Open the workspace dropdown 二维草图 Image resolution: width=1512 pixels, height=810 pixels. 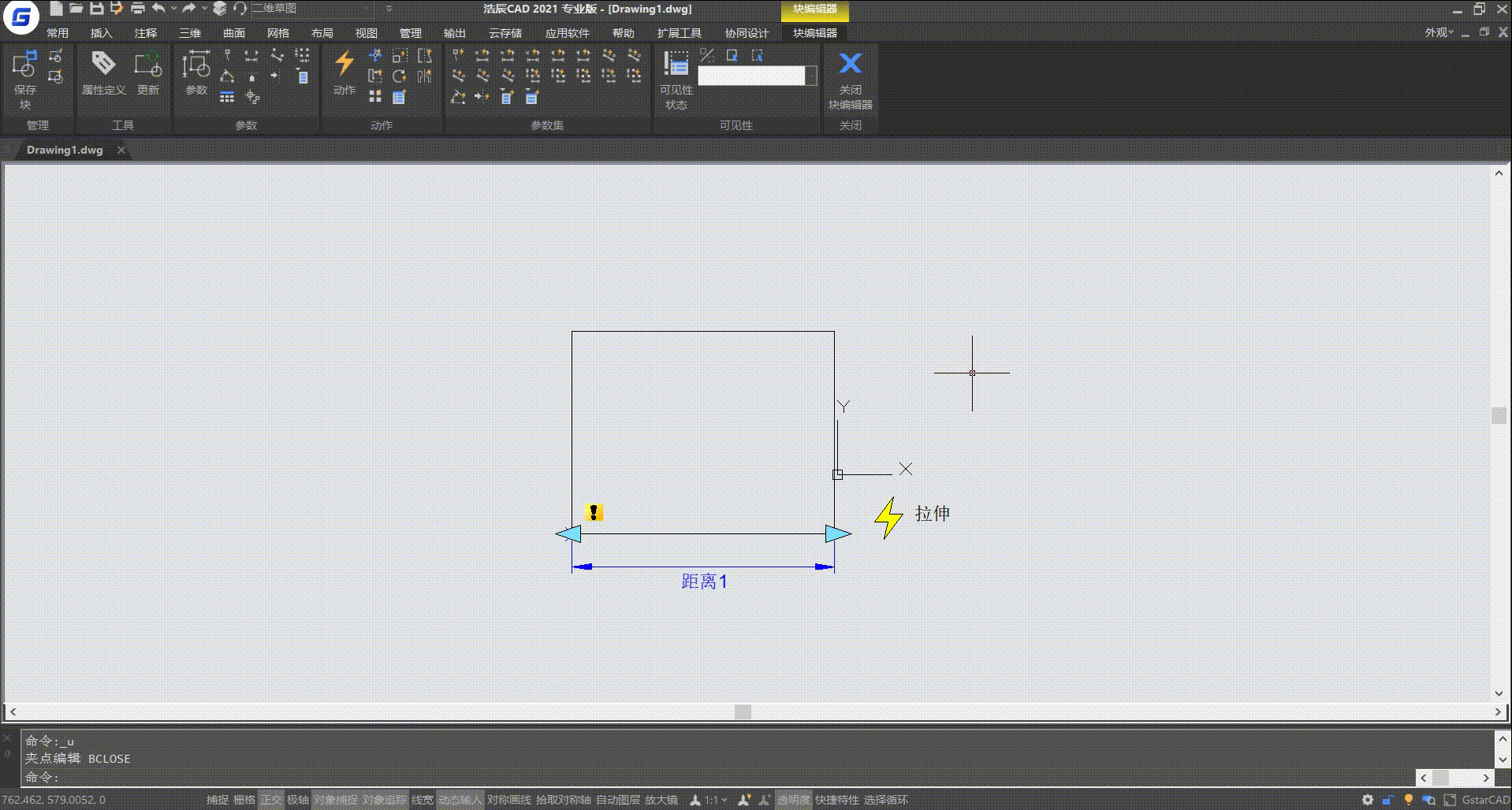point(312,9)
